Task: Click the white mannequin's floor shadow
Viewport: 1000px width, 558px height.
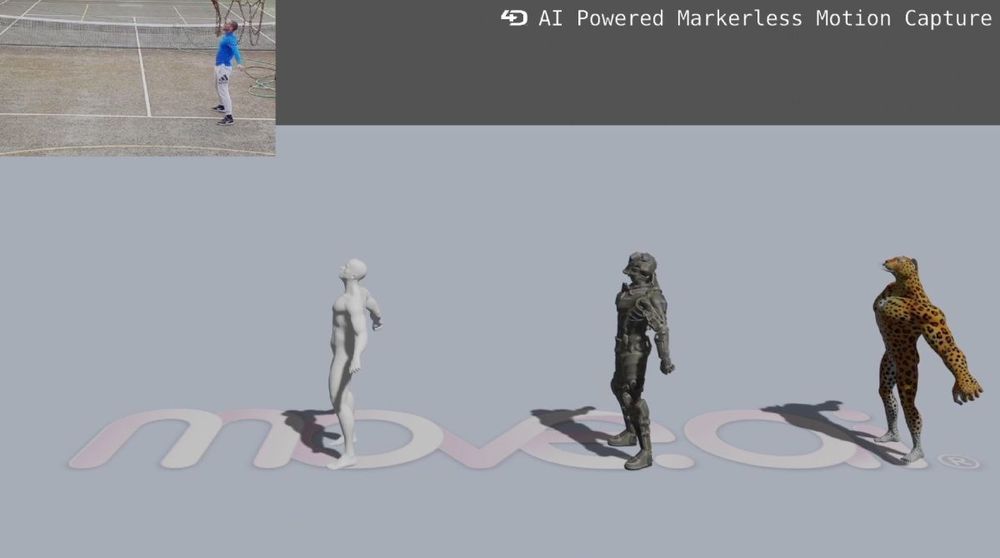Action: (305, 428)
